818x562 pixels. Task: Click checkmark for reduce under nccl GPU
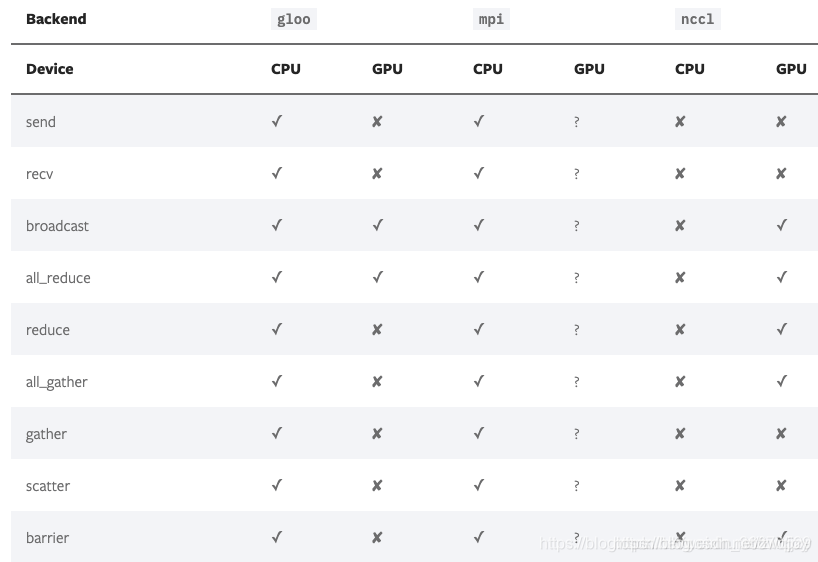[781, 329]
